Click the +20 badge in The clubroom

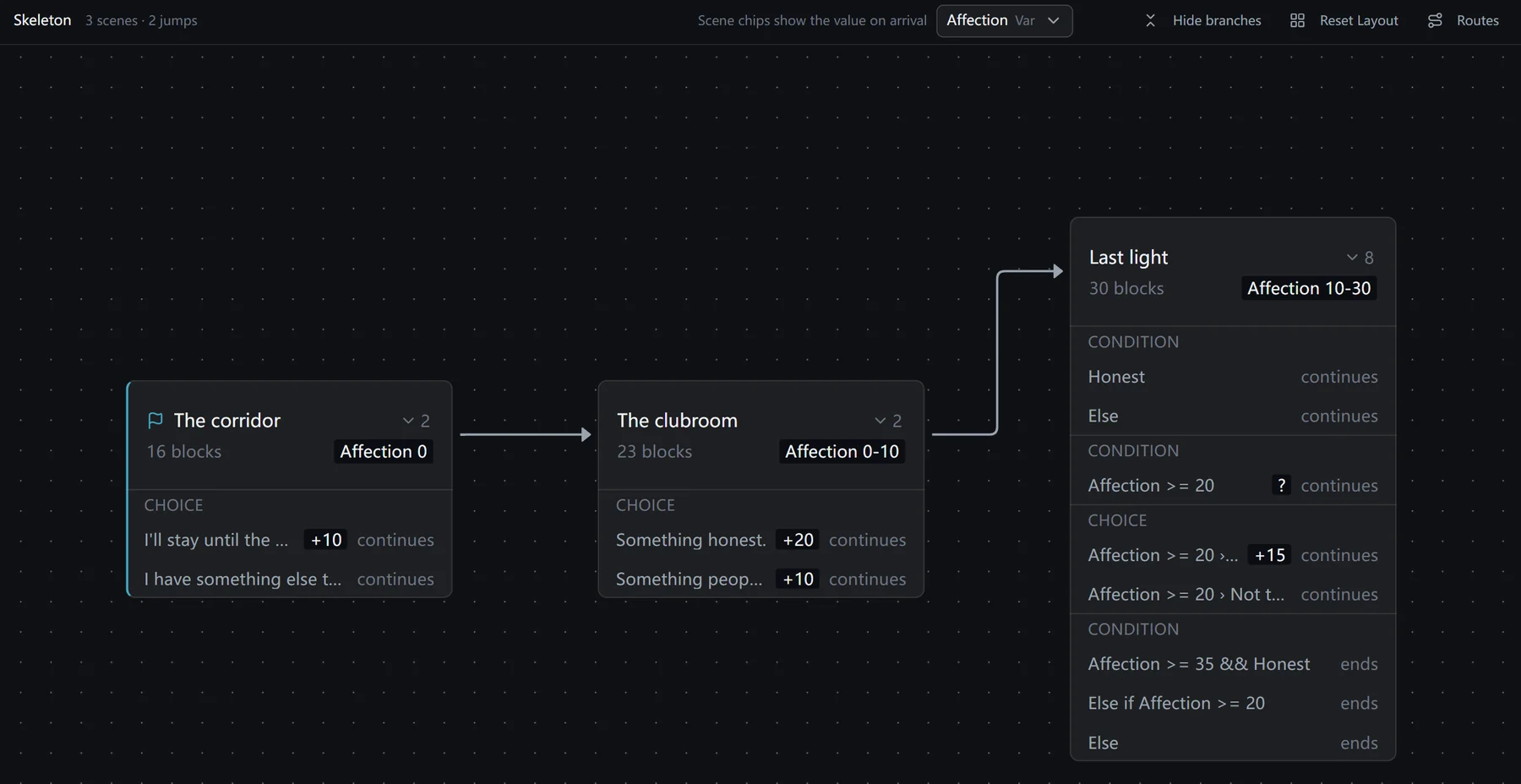click(798, 539)
